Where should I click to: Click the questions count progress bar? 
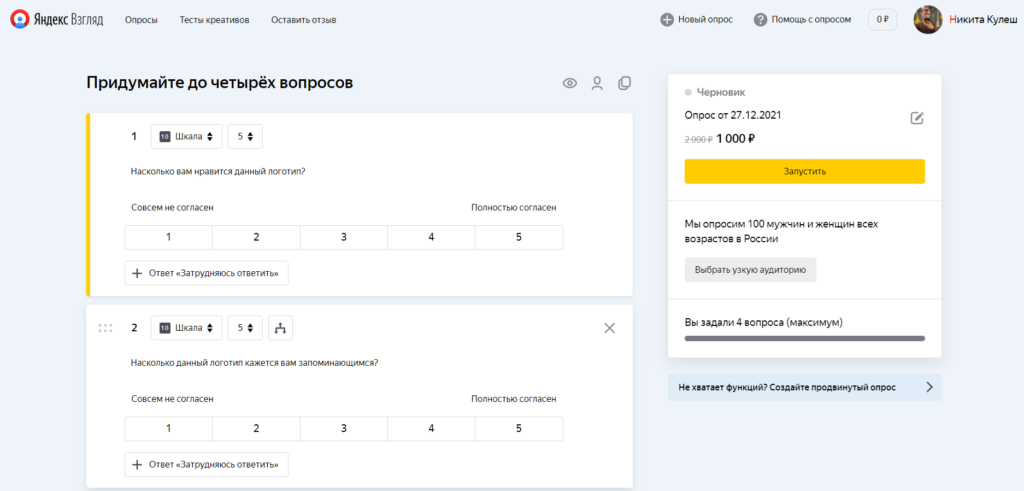point(804,339)
